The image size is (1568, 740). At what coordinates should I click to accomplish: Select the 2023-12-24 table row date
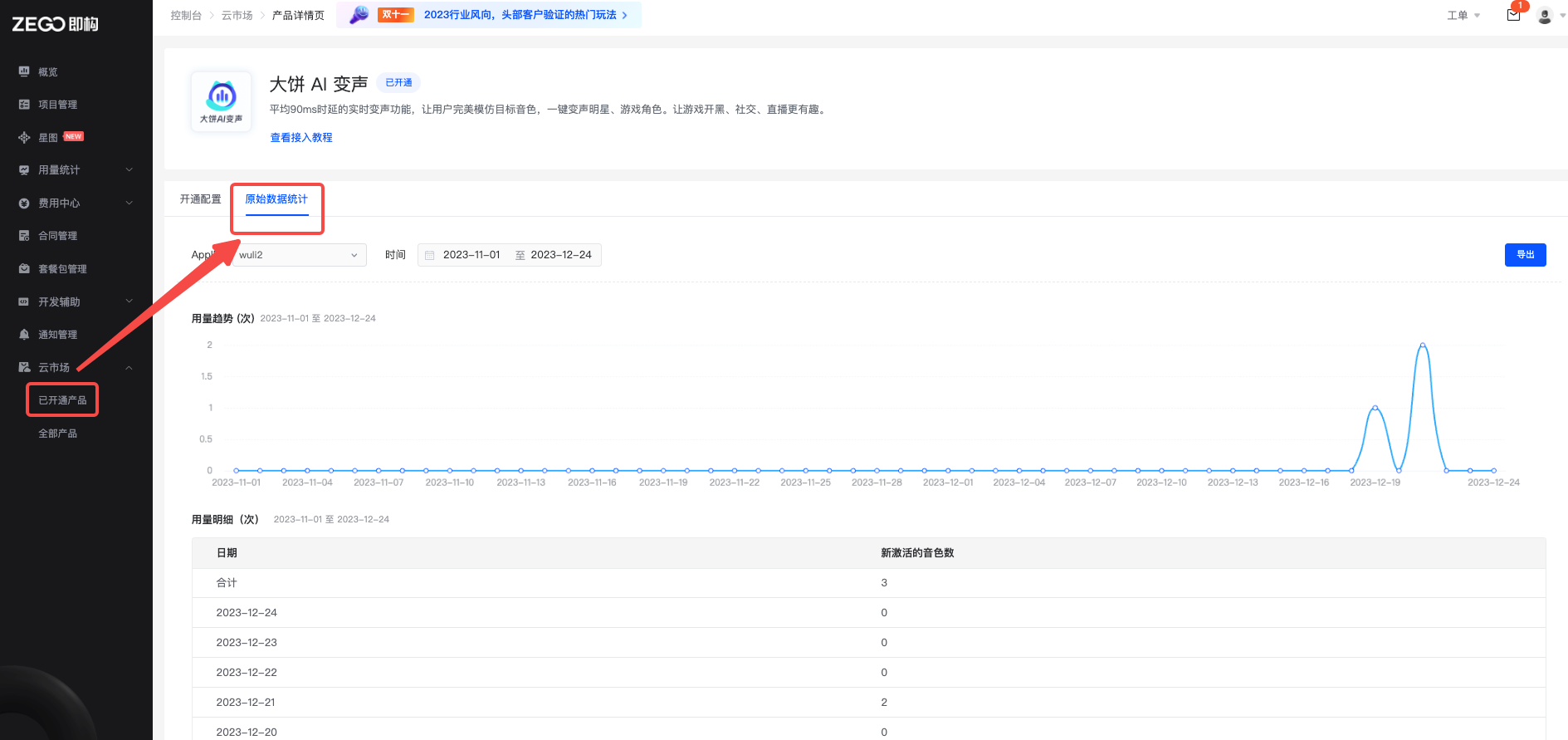click(x=247, y=613)
